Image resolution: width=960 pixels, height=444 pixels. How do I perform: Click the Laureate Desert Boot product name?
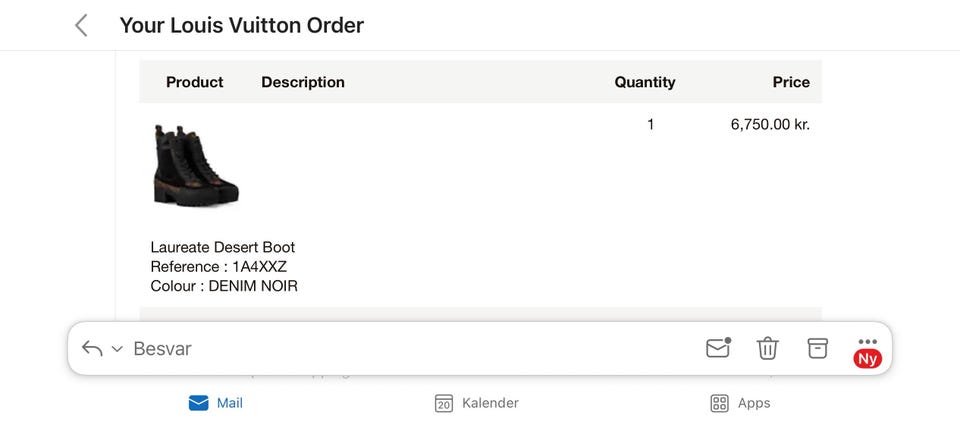(x=223, y=247)
